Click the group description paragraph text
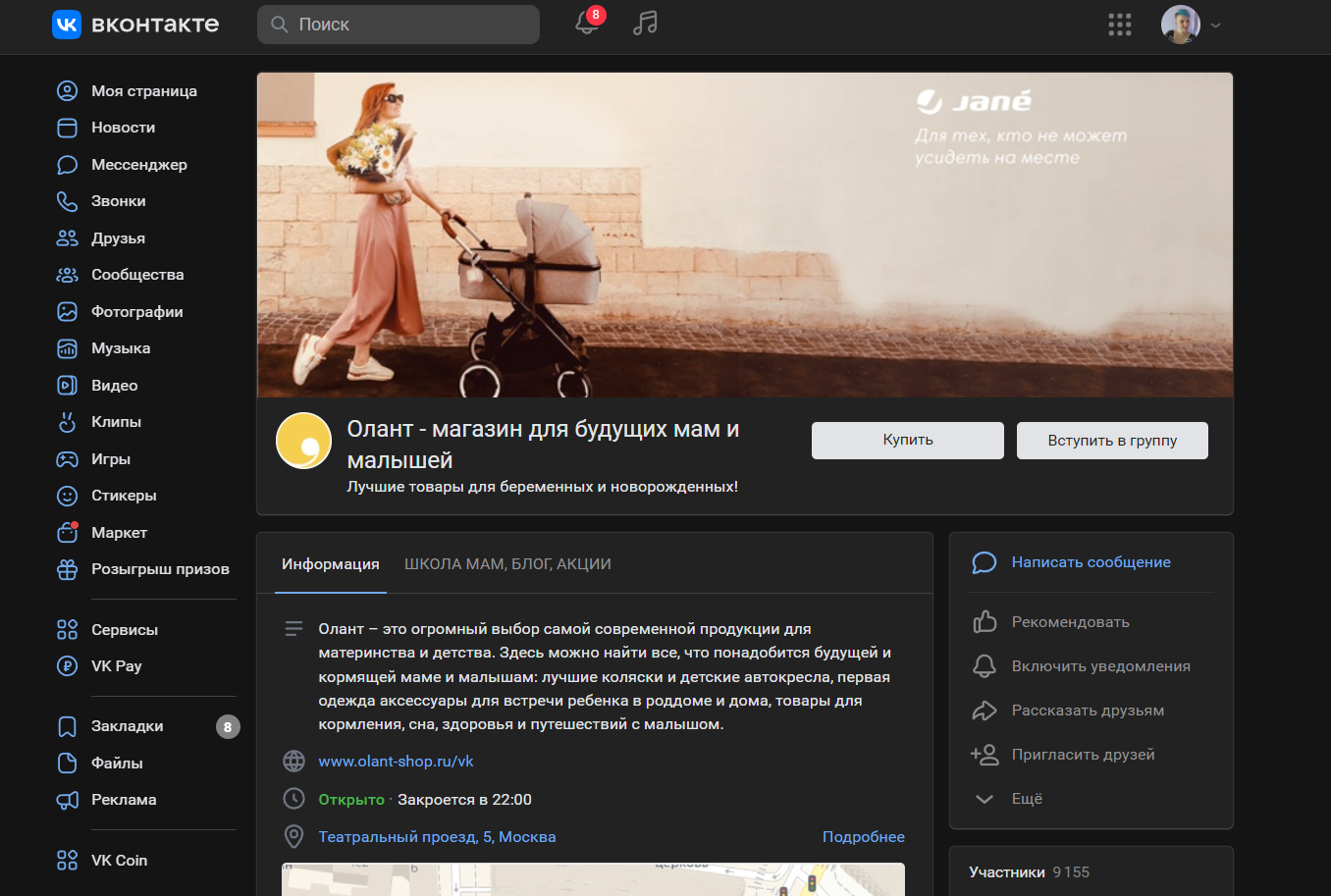1331x896 pixels. [x=605, y=676]
